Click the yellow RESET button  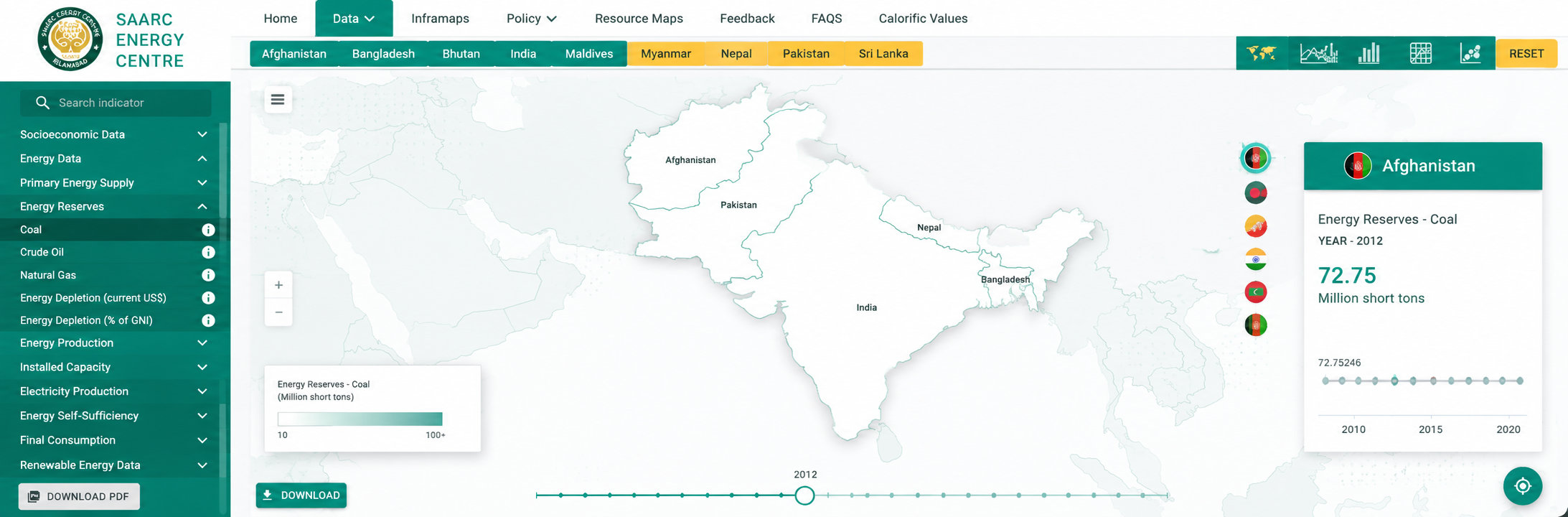(1526, 54)
